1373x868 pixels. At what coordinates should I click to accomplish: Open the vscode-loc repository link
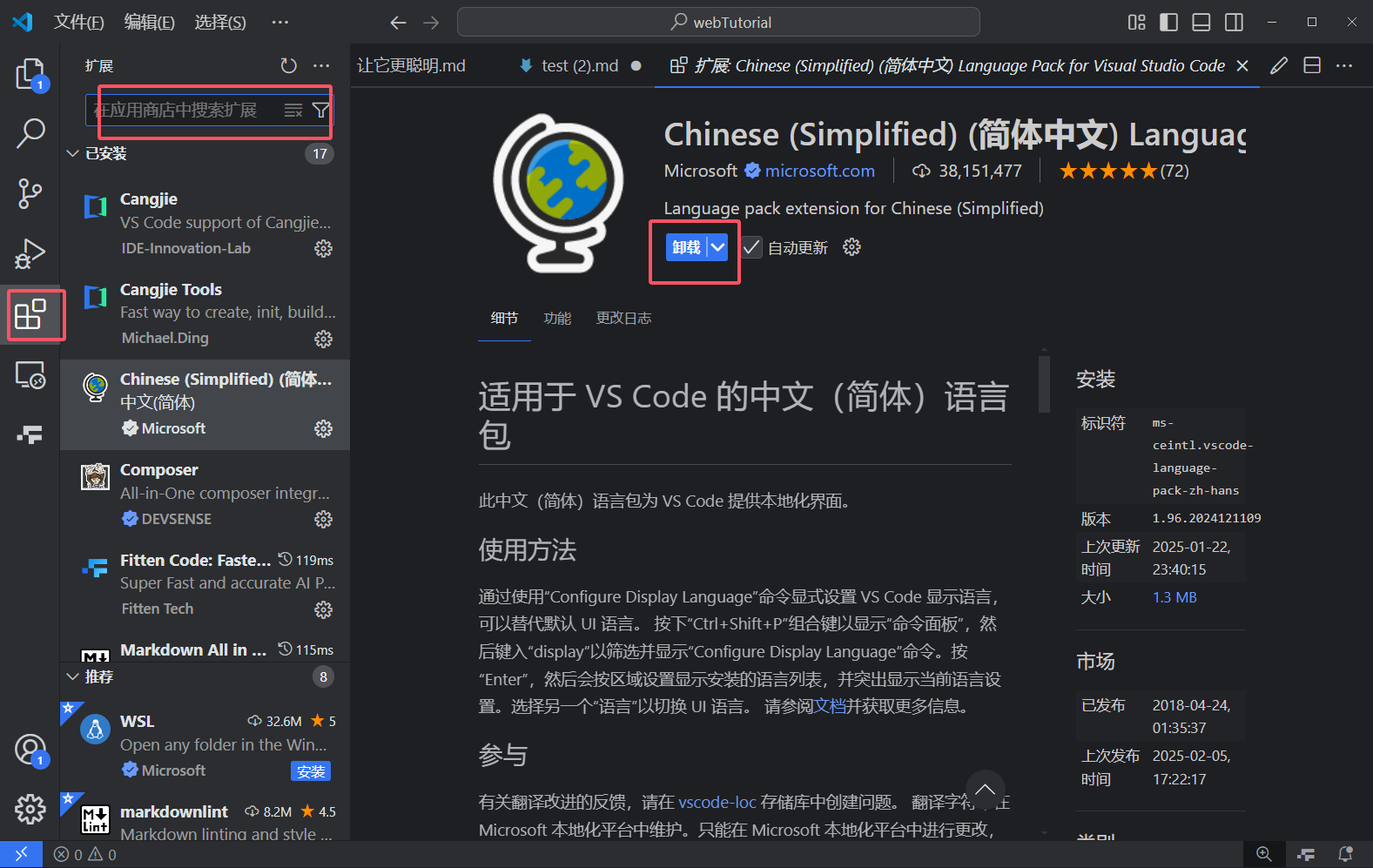coord(717,803)
